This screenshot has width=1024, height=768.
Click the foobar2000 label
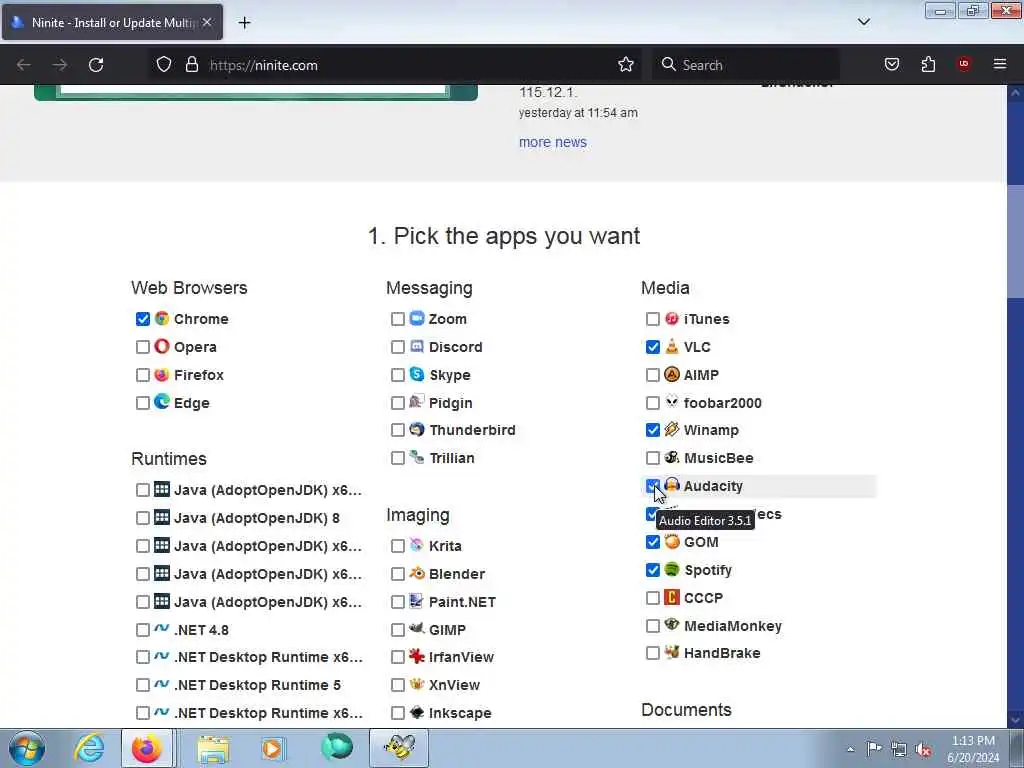pyautogui.click(x=722, y=402)
